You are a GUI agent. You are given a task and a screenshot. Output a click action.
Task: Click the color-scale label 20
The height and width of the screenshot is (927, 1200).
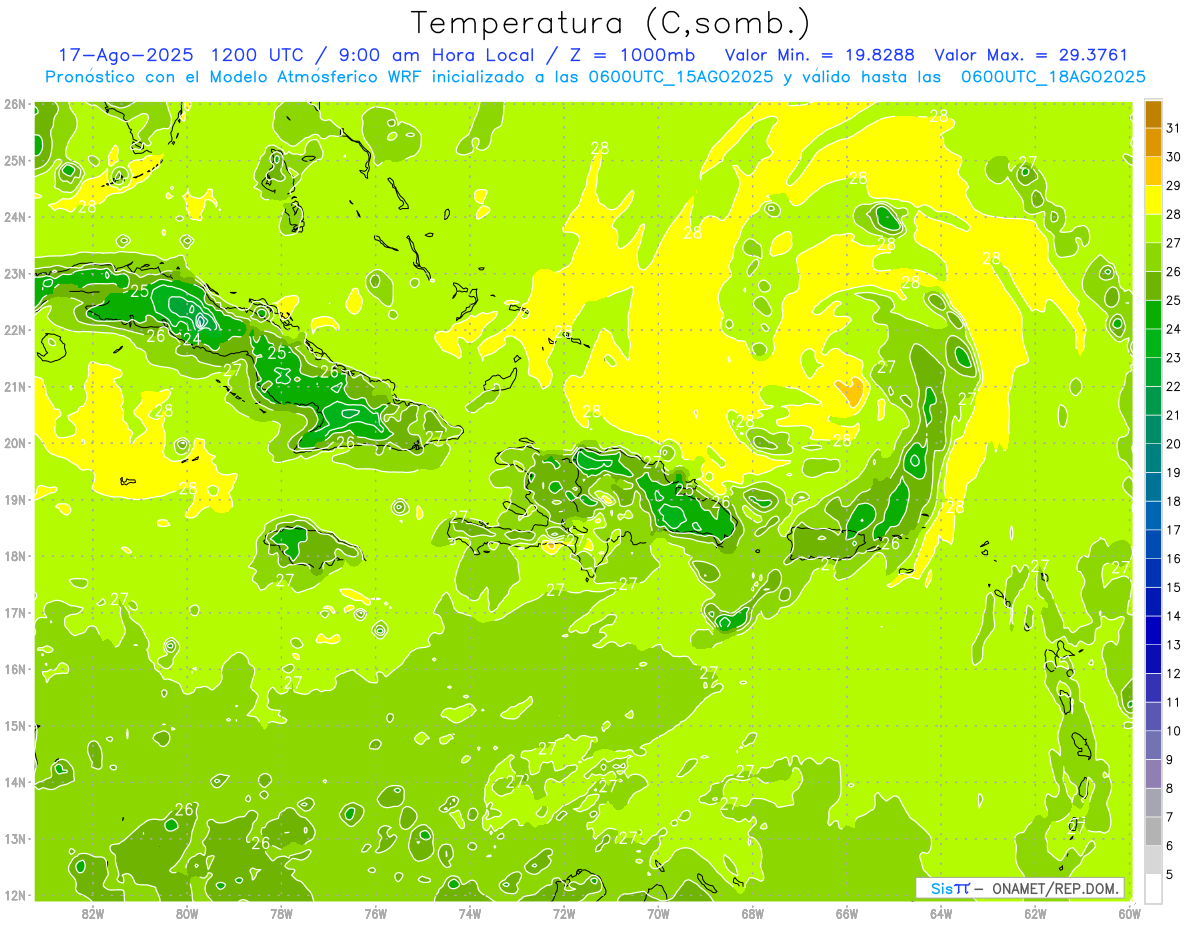click(x=1174, y=444)
